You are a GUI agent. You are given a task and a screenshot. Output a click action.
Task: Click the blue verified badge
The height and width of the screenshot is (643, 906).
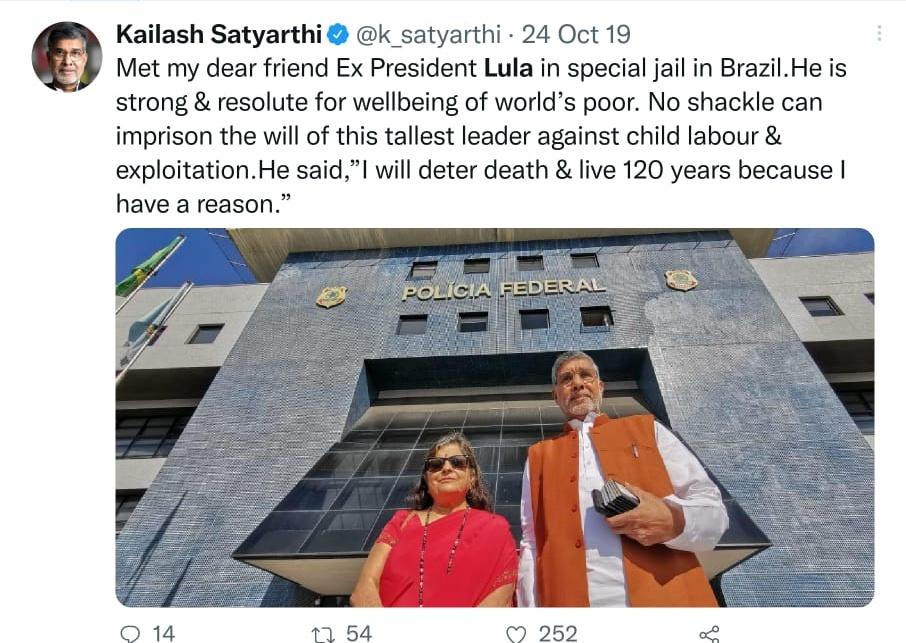[x=338, y=35]
